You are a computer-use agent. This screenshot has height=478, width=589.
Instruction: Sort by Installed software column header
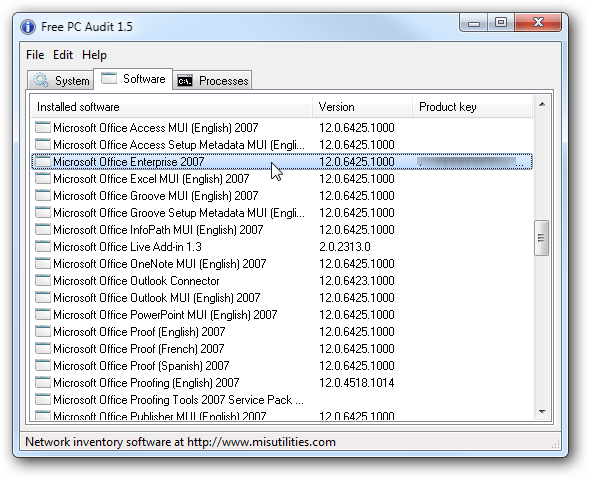[171, 107]
